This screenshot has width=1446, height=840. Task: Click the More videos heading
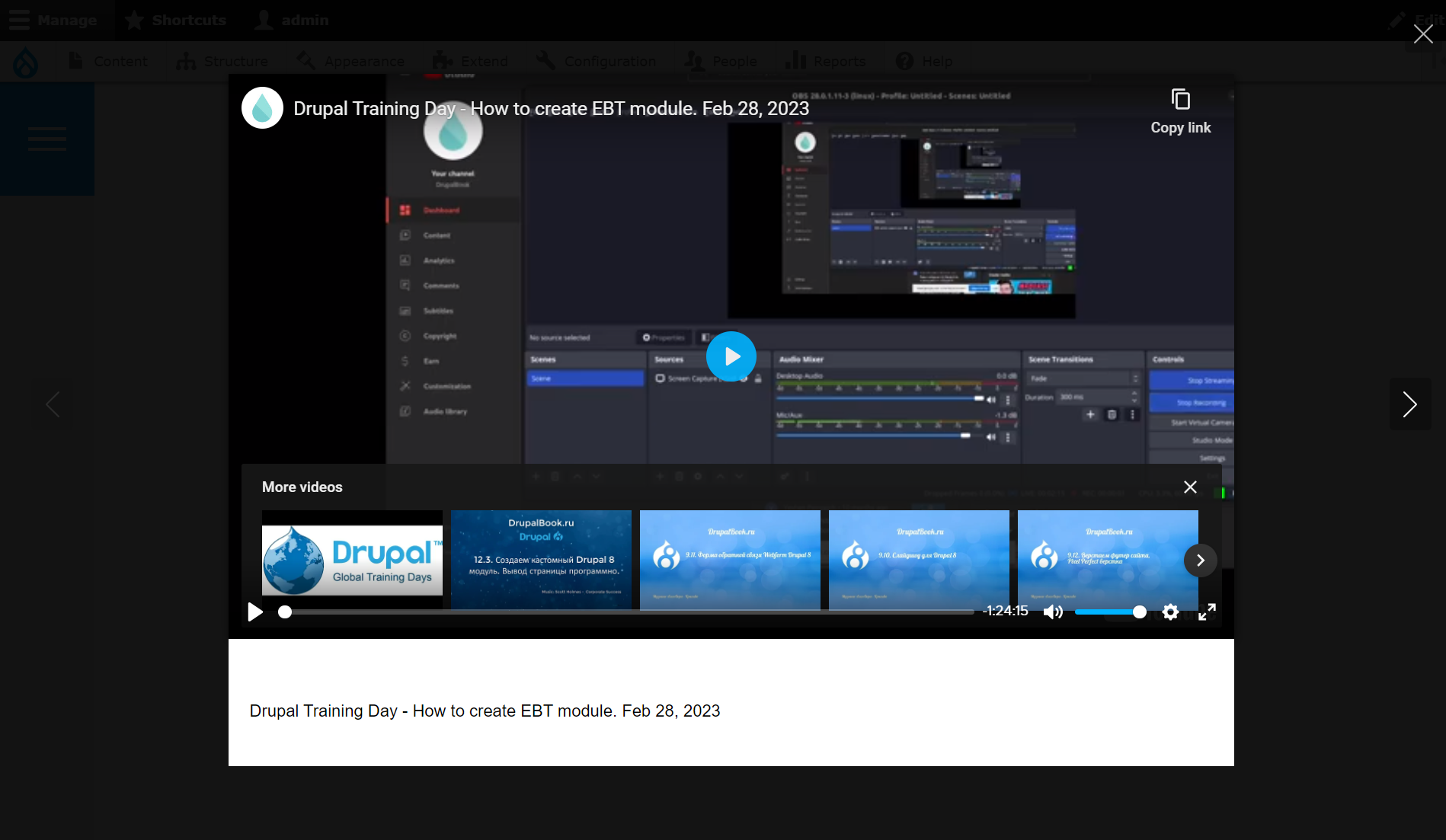point(302,487)
